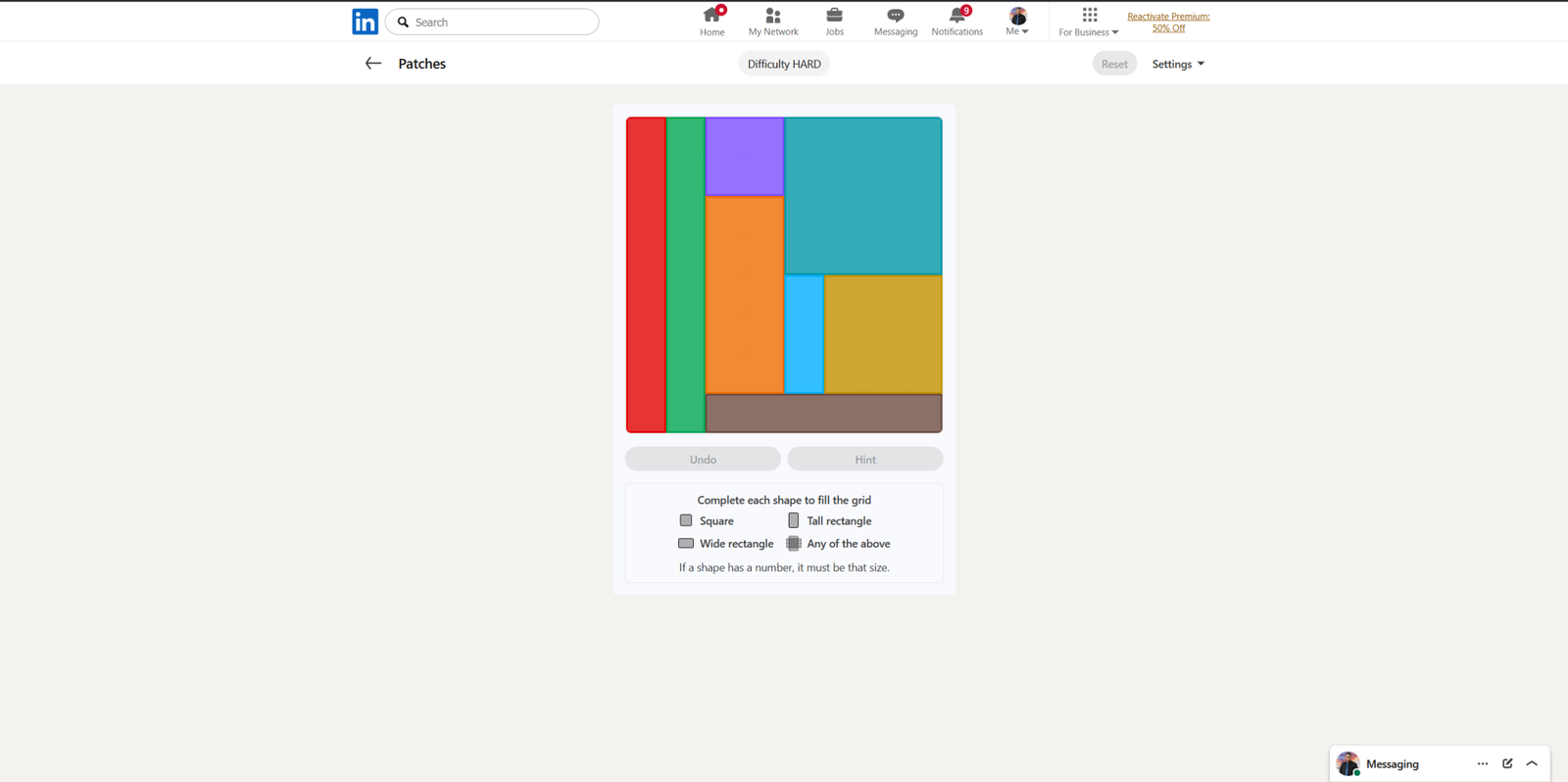This screenshot has width=1568, height=782.
Task: Open compose new message icon in Messaging bar
Action: [x=1507, y=763]
